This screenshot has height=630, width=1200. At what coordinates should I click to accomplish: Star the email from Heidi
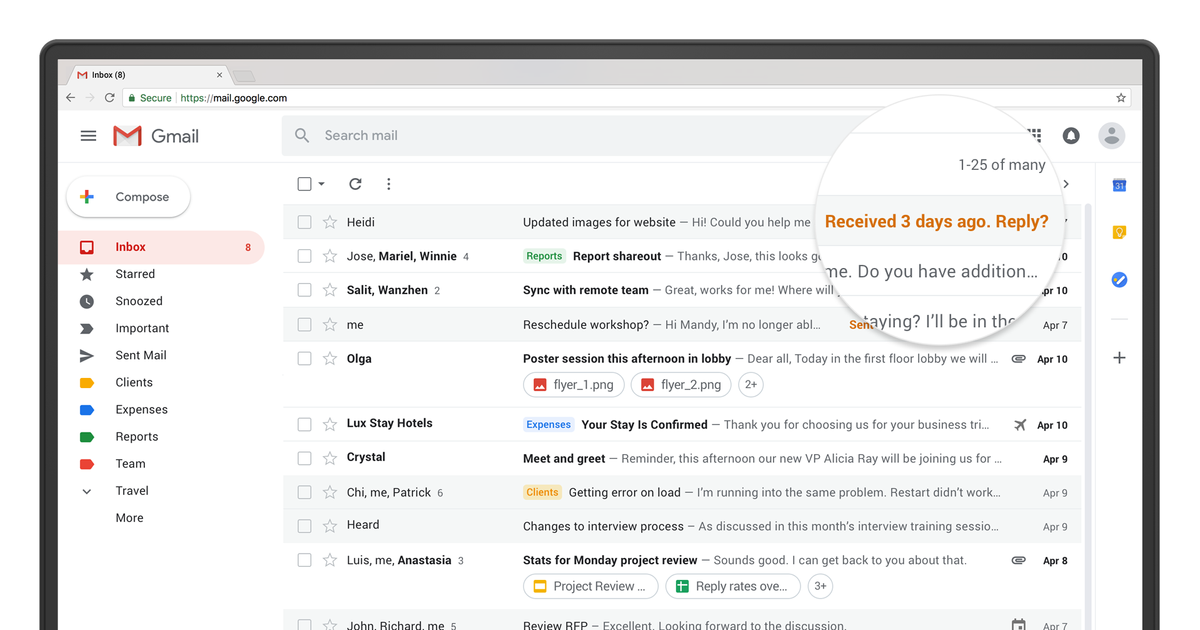click(330, 222)
